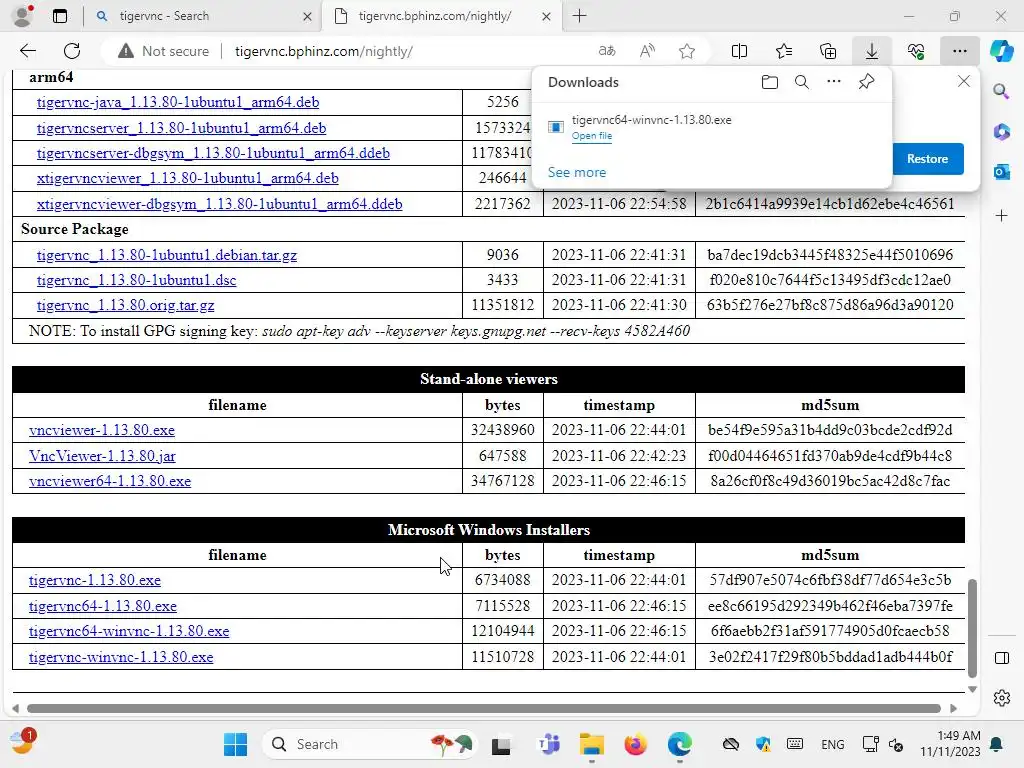
Task: Select tigervnc.bphinz.com/nightly tab
Action: [435, 16]
